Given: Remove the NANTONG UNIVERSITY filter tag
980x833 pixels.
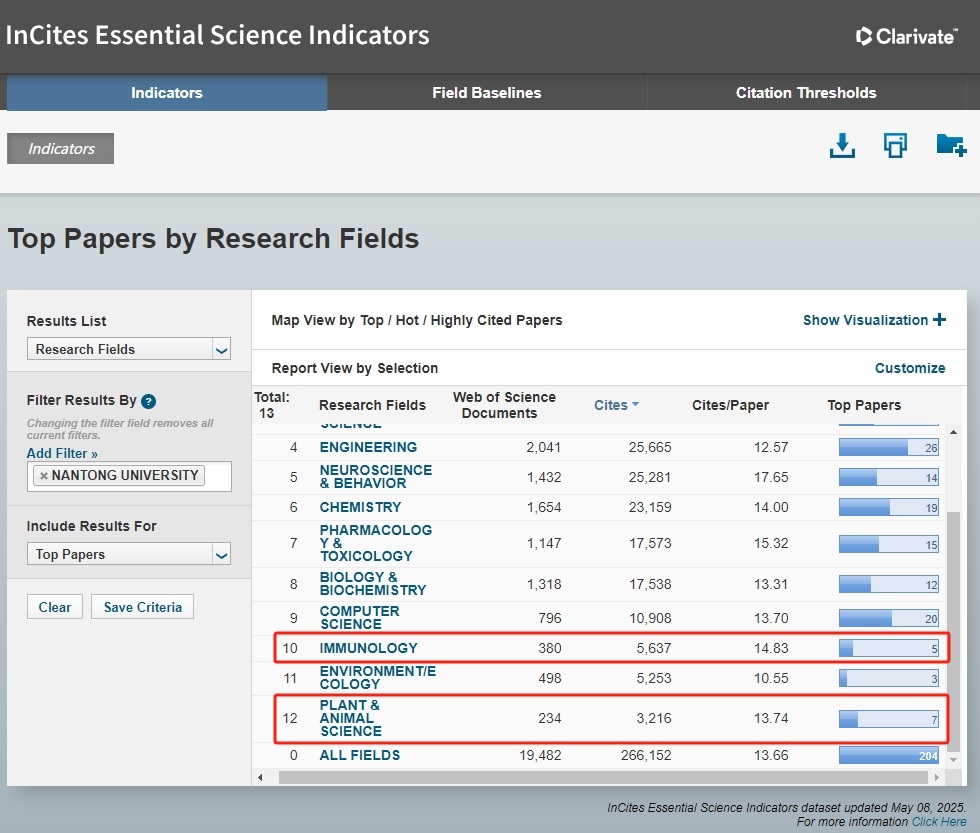Looking at the screenshot, I should 44,476.
